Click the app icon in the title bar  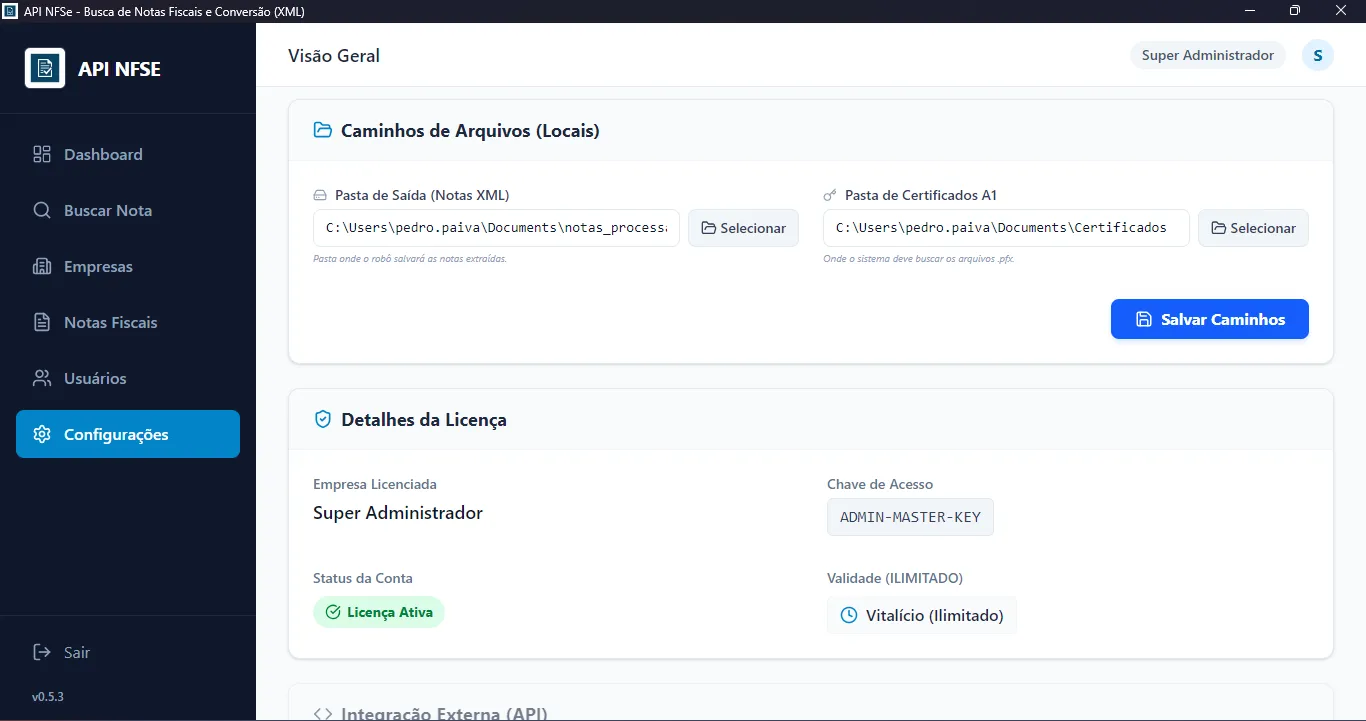pyautogui.click(x=11, y=11)
